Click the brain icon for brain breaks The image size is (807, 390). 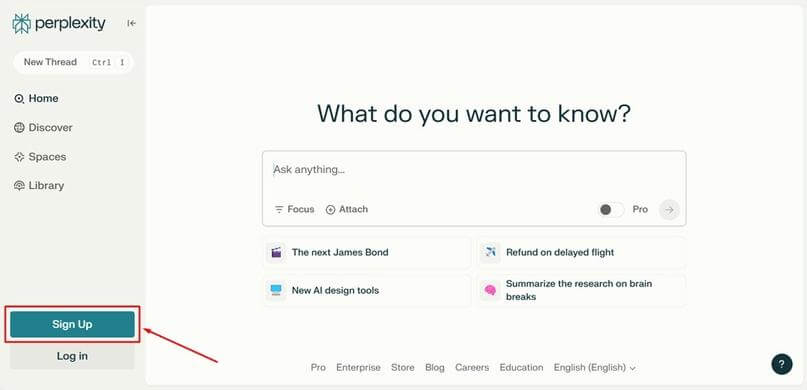coord(490,290)
